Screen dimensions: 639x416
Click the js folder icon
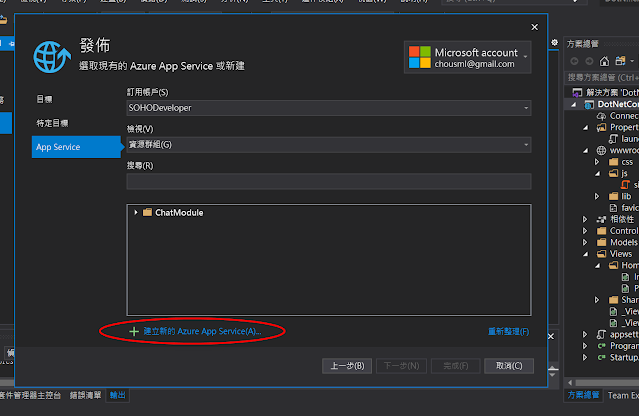point(613,173)
